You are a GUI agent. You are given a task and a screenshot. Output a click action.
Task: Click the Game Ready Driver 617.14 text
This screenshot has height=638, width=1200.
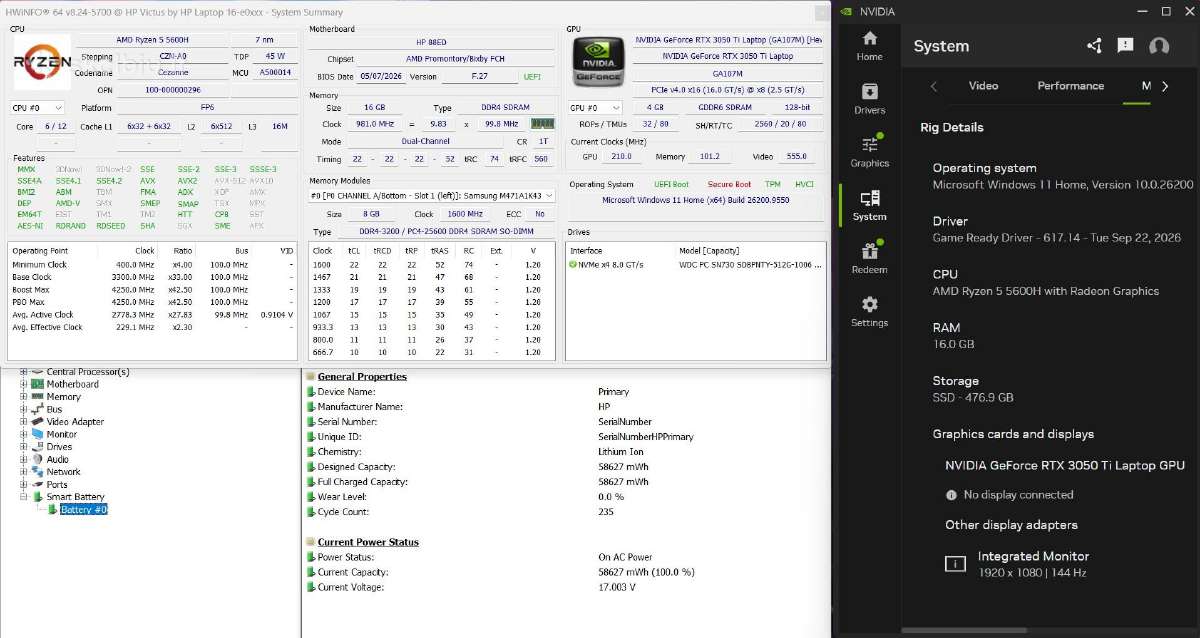(1056, 238)
